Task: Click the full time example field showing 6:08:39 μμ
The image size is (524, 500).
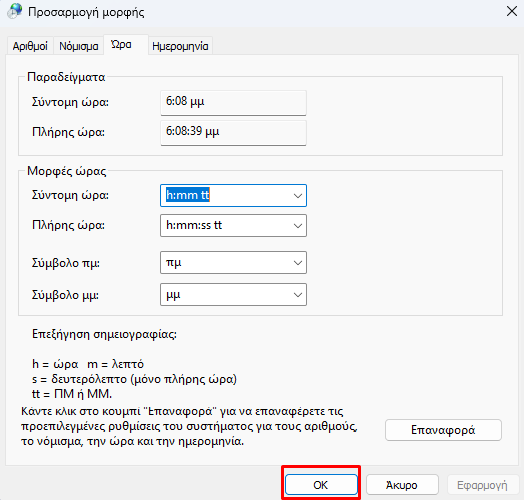Action: tap(233, 133)
